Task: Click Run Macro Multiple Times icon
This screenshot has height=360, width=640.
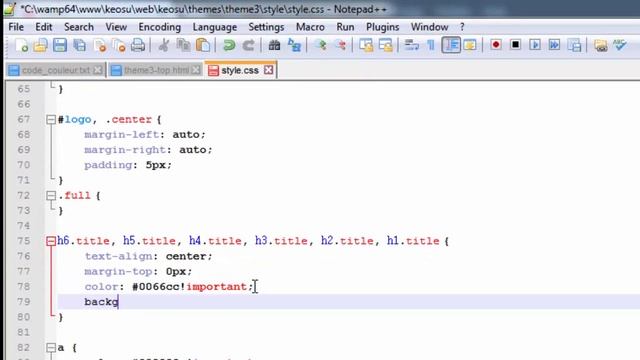Action: click(x=554, y=45)
